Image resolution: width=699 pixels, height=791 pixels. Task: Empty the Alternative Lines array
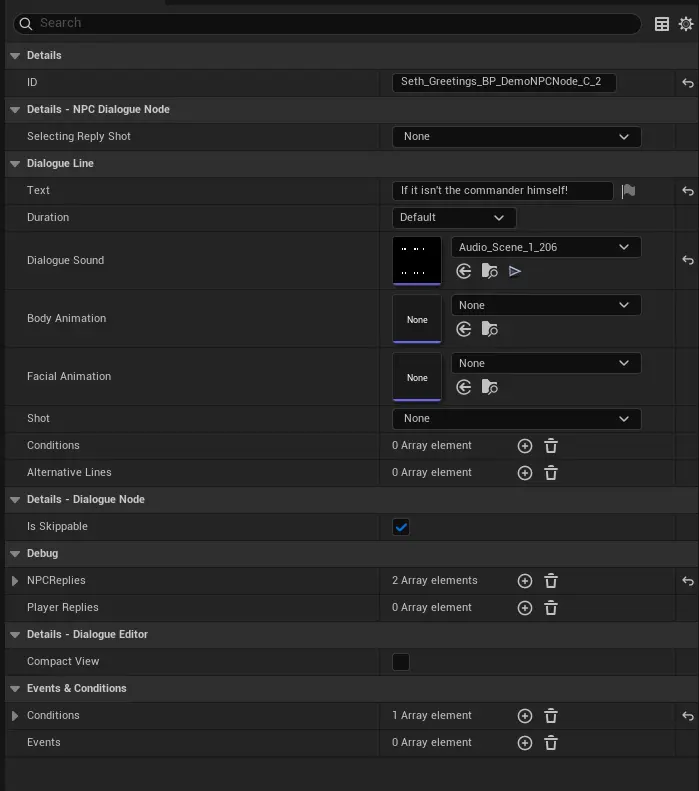pyautogui.click(x=551, y=473)
